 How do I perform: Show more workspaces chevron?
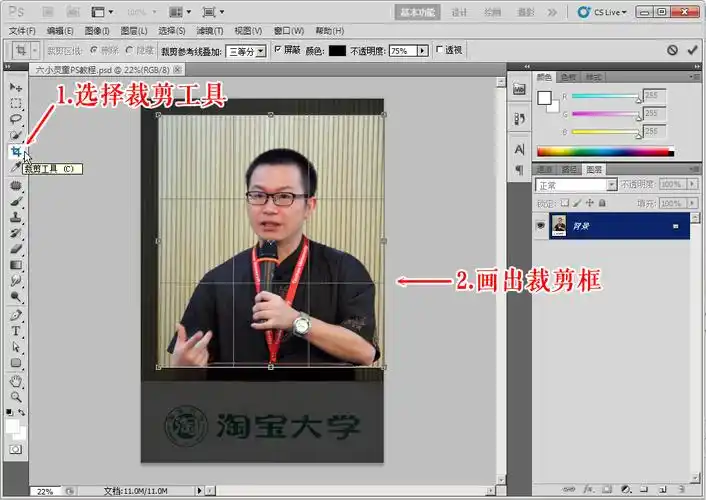click(552, 12)
